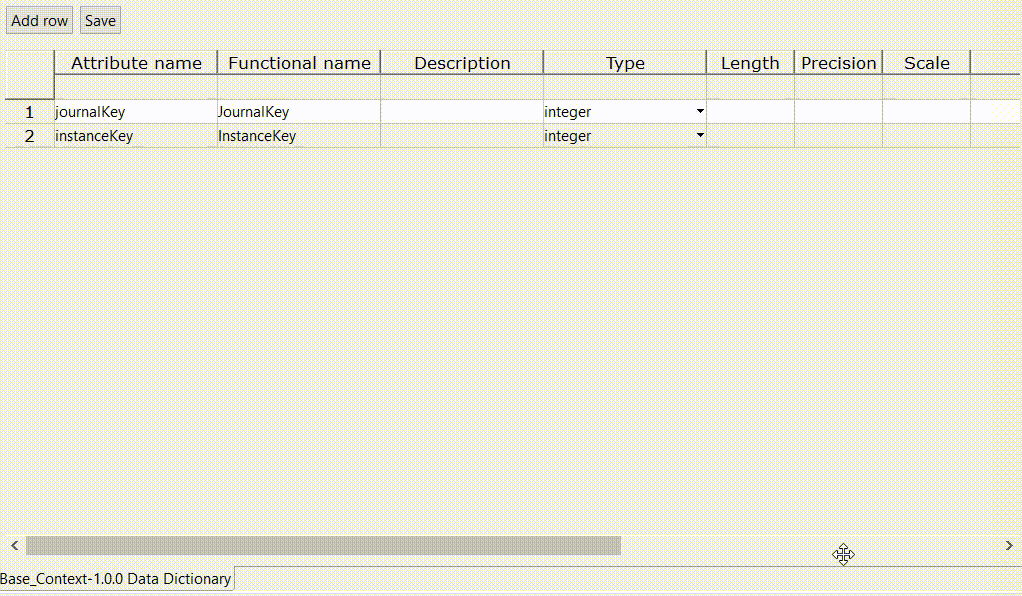Click filter box under Length

coord(750,87)
